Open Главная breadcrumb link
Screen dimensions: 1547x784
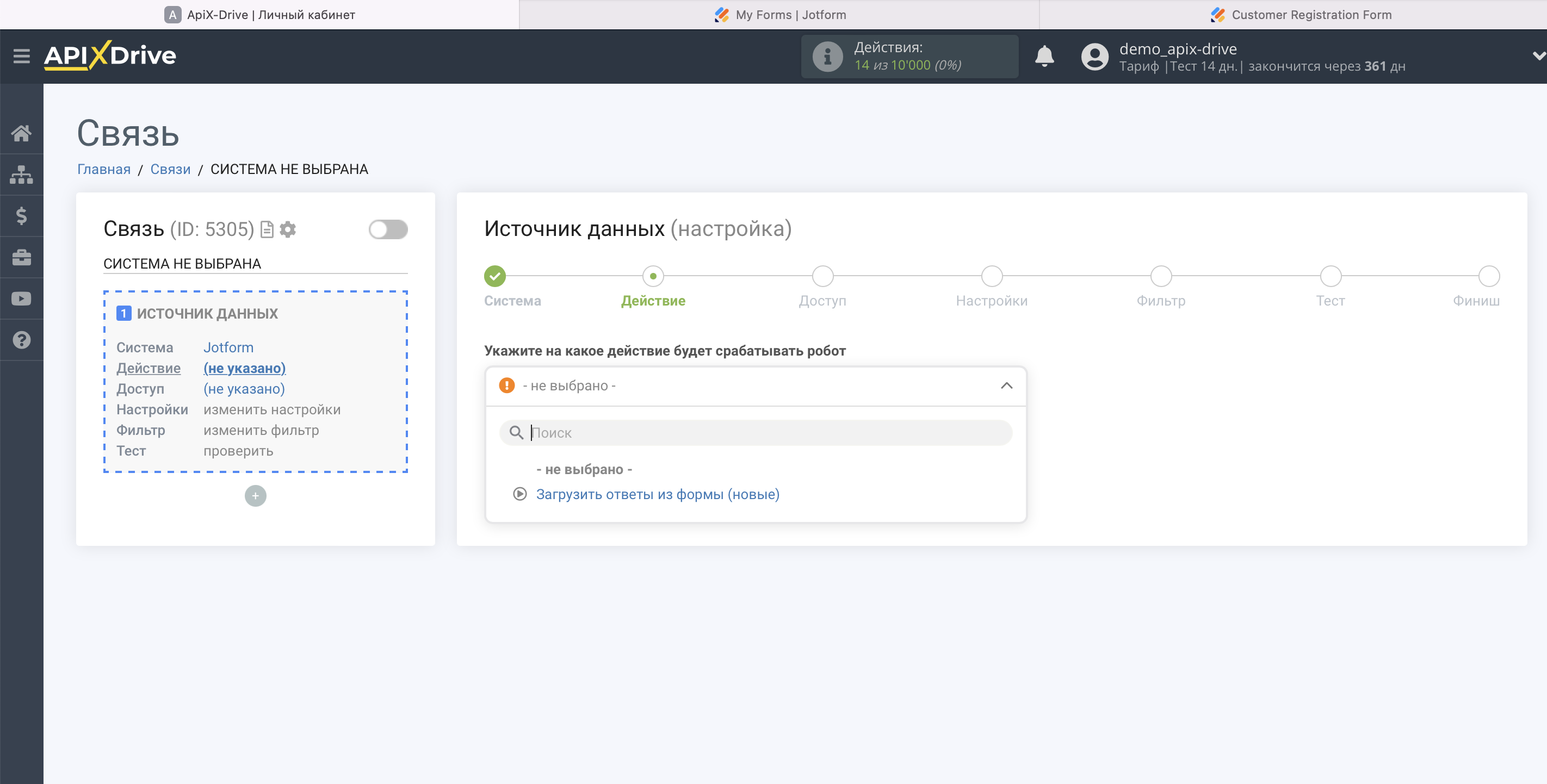[104, 169]
